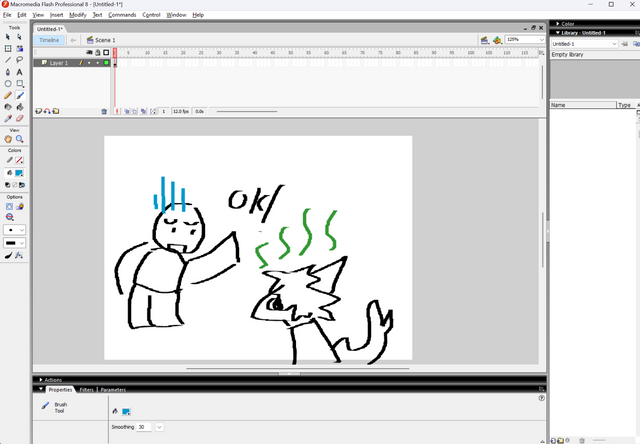Image resolution: width=640 pixels, height=444 pixels.
Task: Expand the Color panel
Action: tap(558, 24)
